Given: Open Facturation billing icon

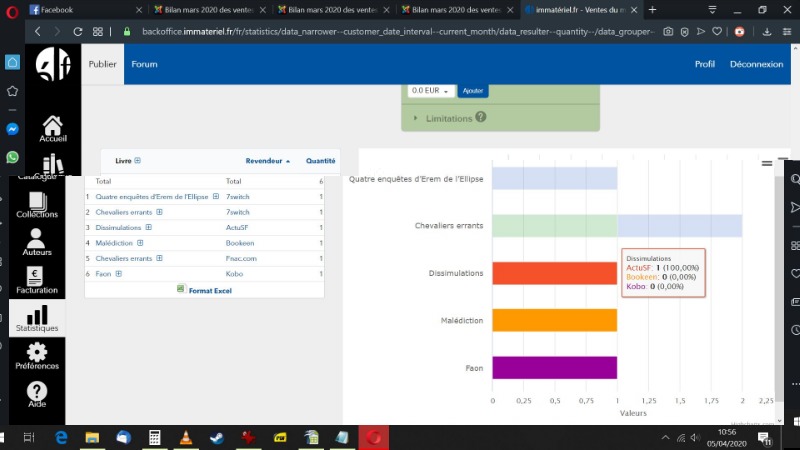Looking at the screenshot, I should pos(37,279).
